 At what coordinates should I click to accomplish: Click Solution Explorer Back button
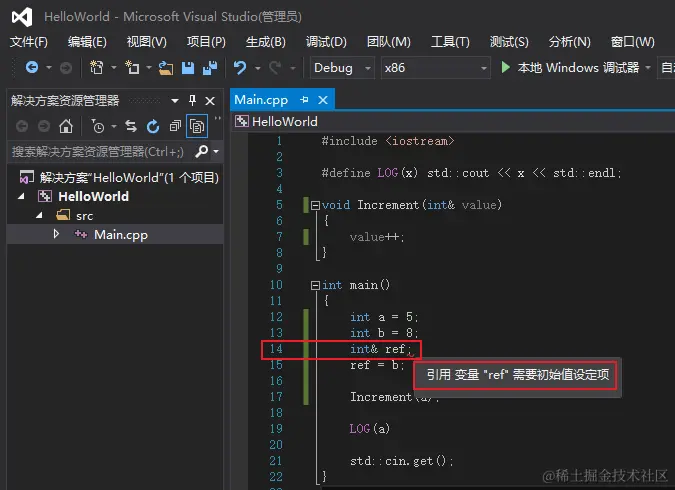(22, 126)
